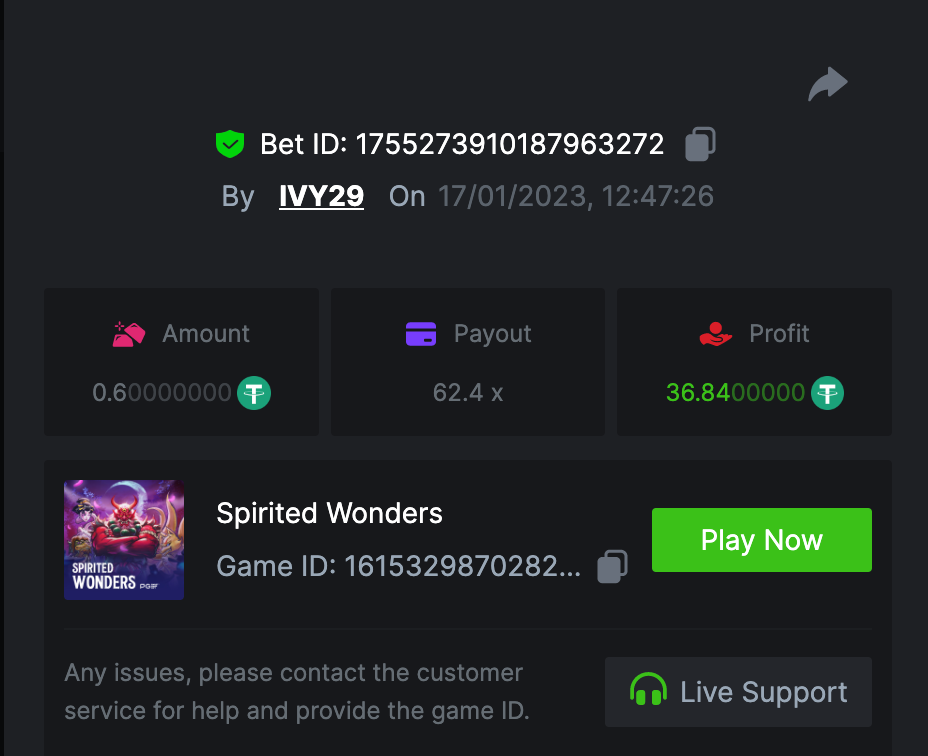This screenshot has height=756, width=928.
Task: Click the Bet ID number text
Action: tap(510, 144)
